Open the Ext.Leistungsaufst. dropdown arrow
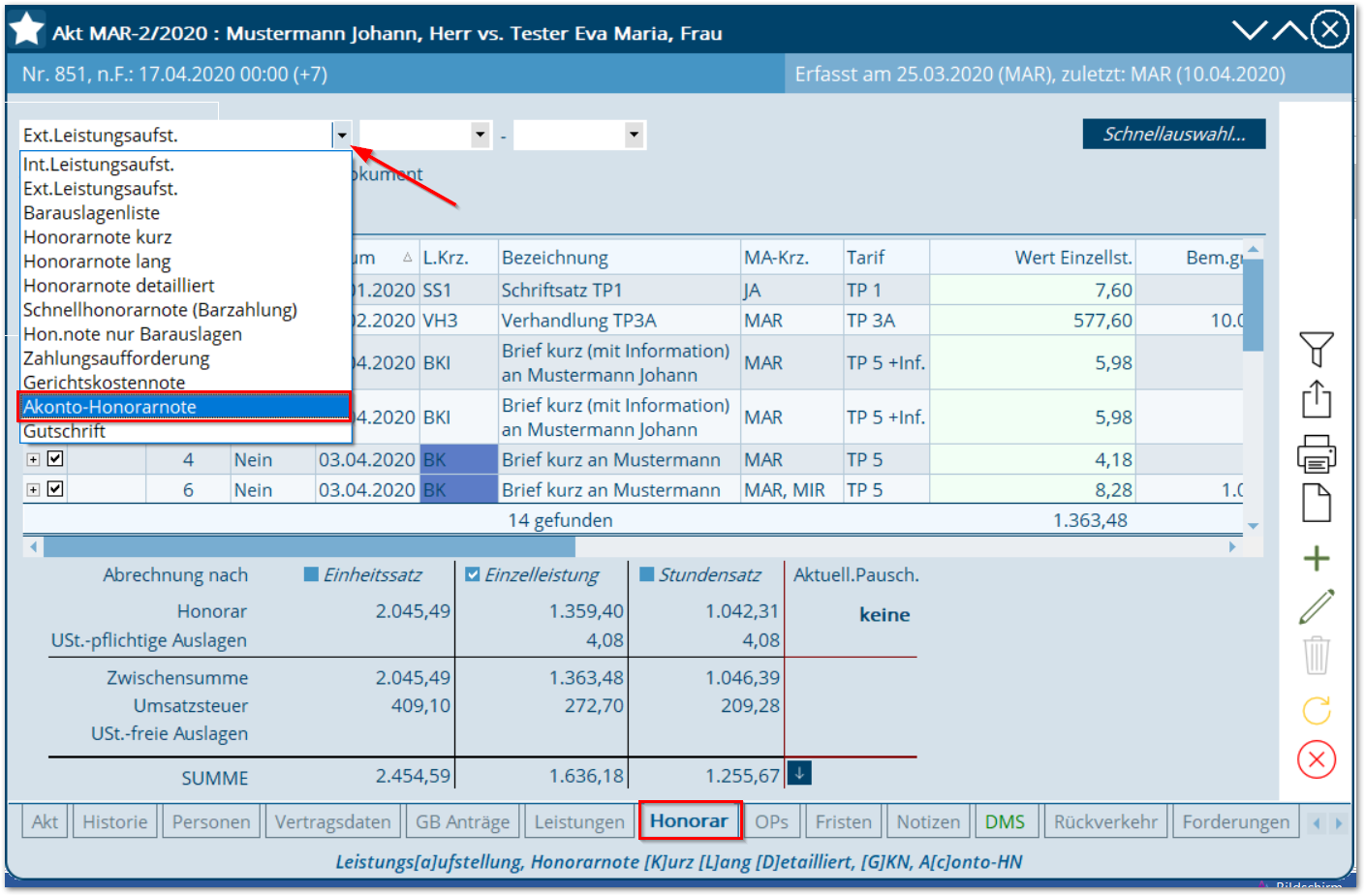The image size is (1365, 896). click(341, 135)
